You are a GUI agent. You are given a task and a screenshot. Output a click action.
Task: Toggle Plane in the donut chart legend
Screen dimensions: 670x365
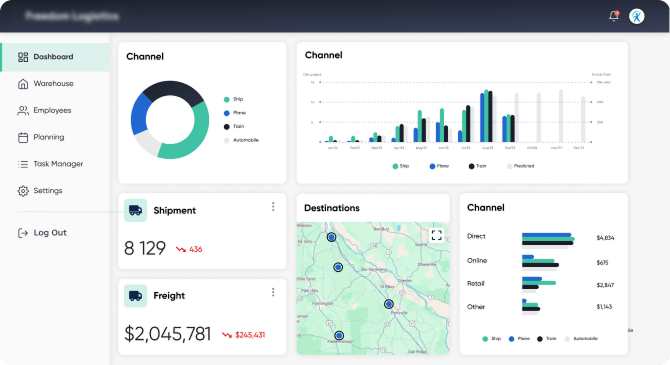pos(235,113)
